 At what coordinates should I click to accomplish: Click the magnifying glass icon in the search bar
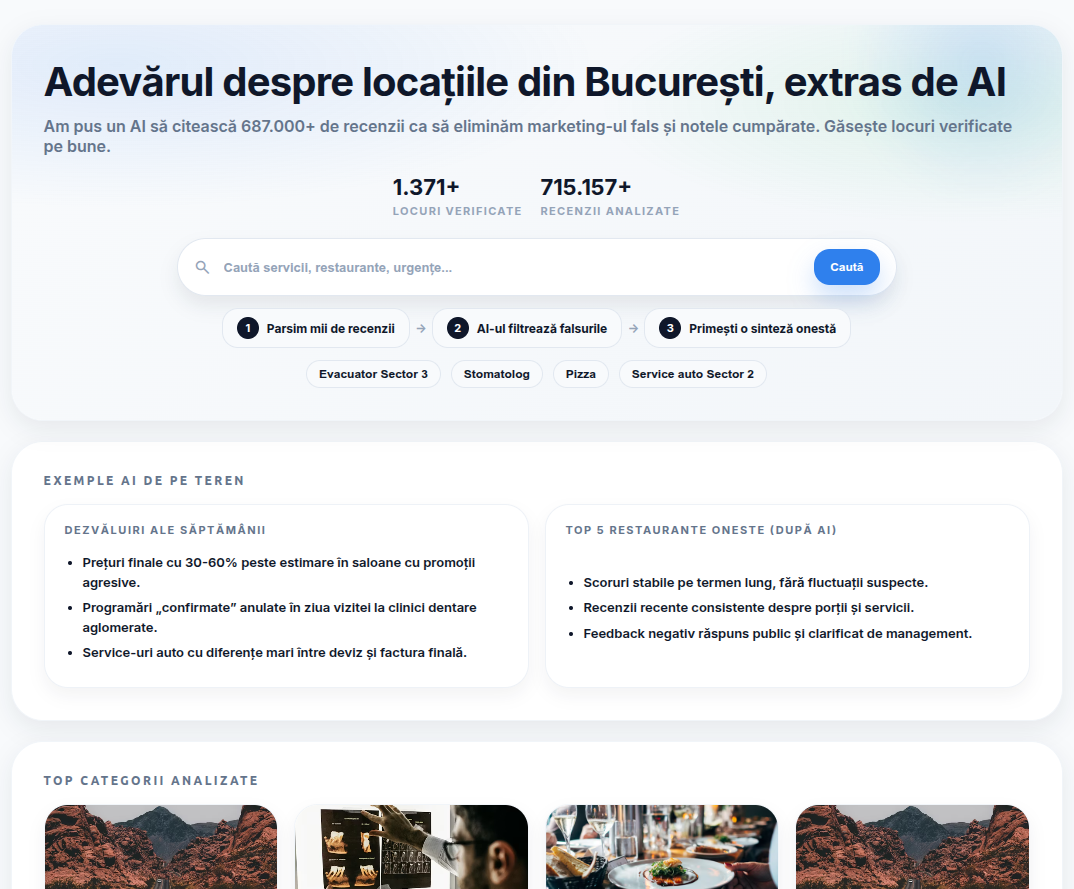coord(203,267)
